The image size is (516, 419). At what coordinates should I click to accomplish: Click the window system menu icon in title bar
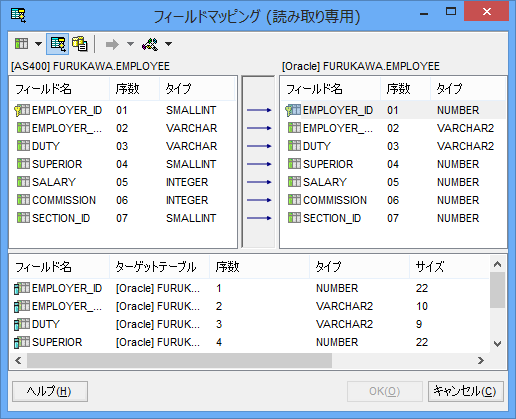click(x=18, y=15)
